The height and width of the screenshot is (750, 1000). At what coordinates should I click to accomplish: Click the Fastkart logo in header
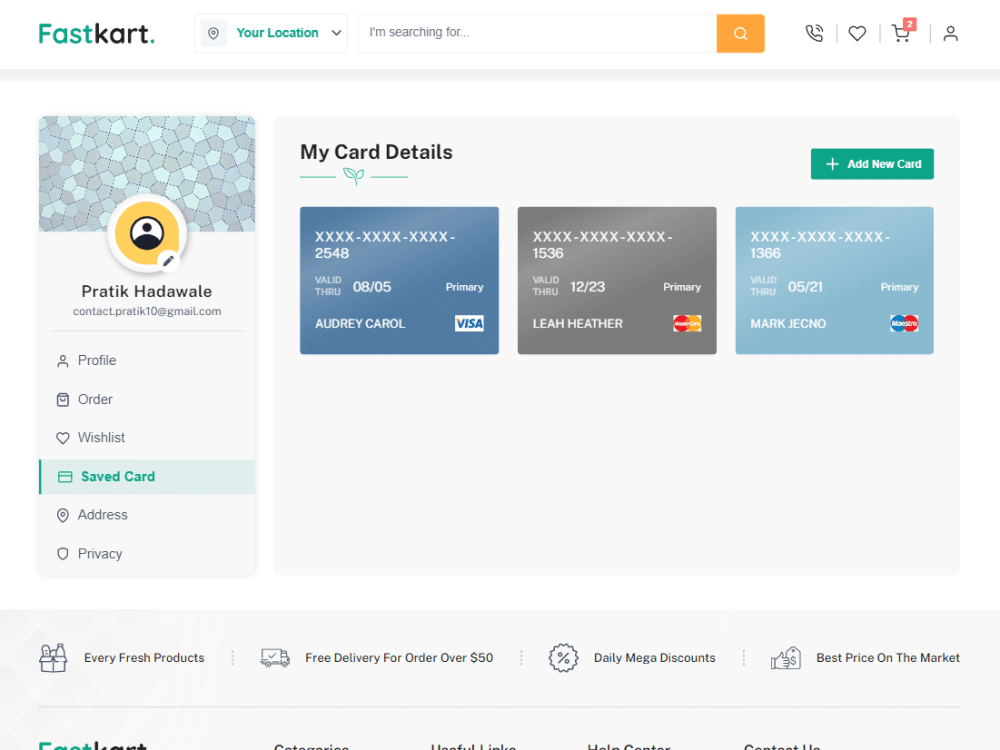(96, 33)
